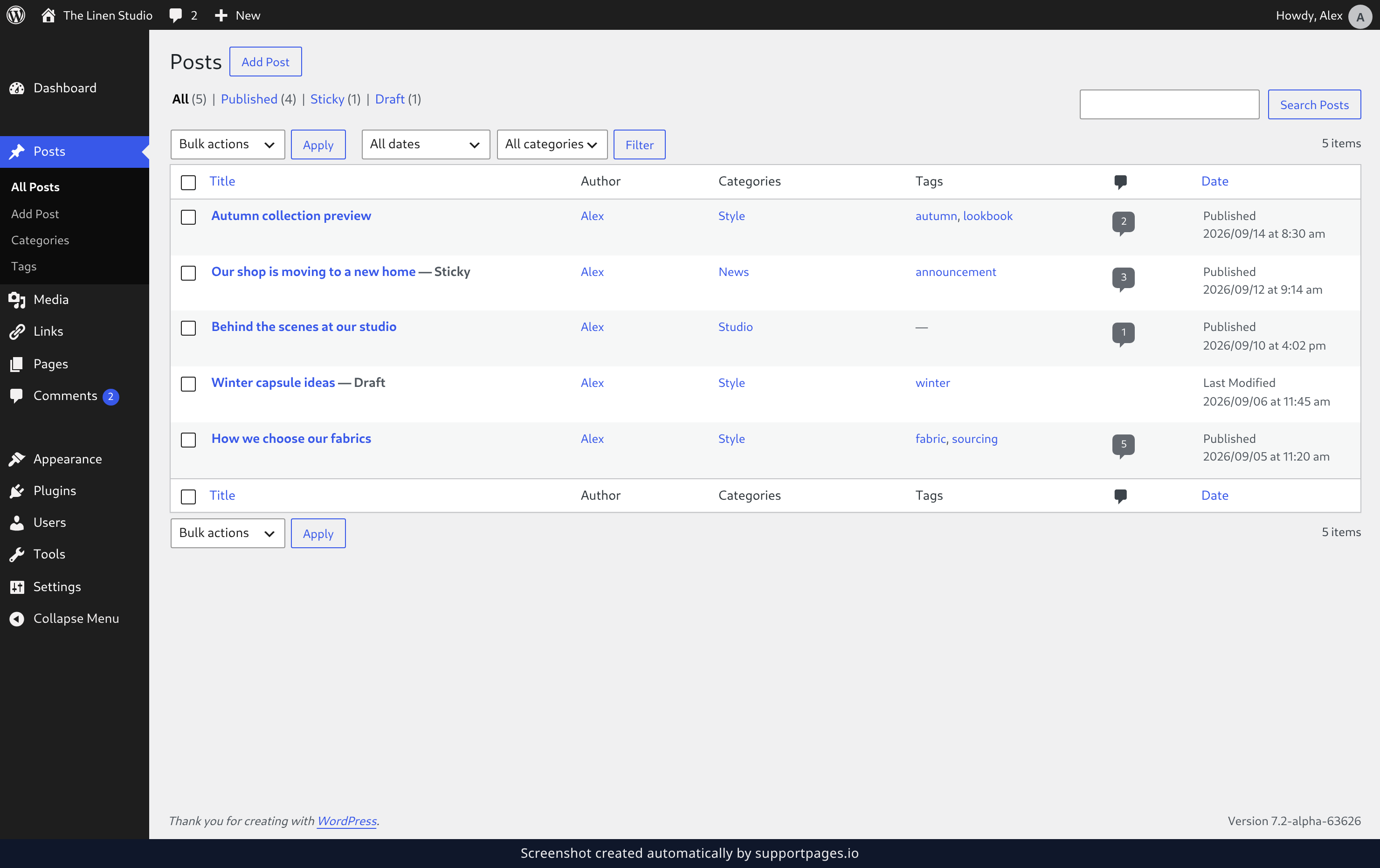Click inside the search posts field
The width and height of the screenshot is (1380, 868).
tap(1169, 104)
